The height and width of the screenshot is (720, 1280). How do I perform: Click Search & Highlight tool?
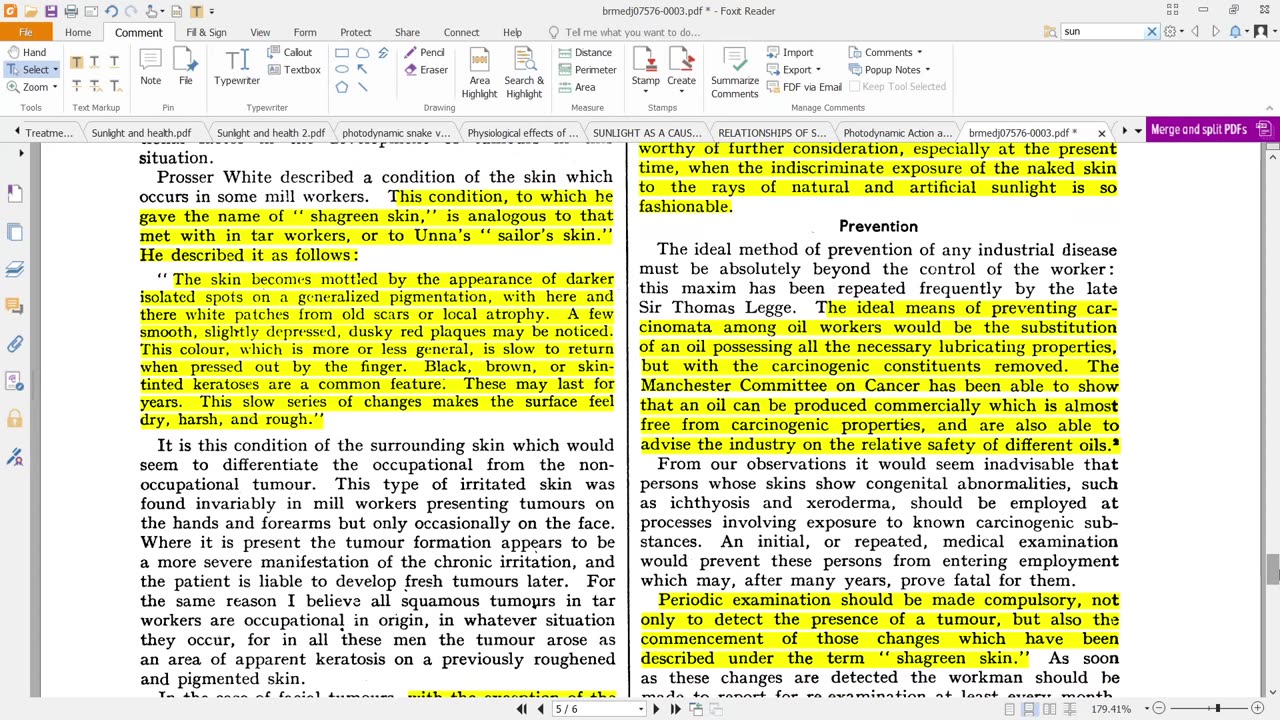tap(524, 73)
